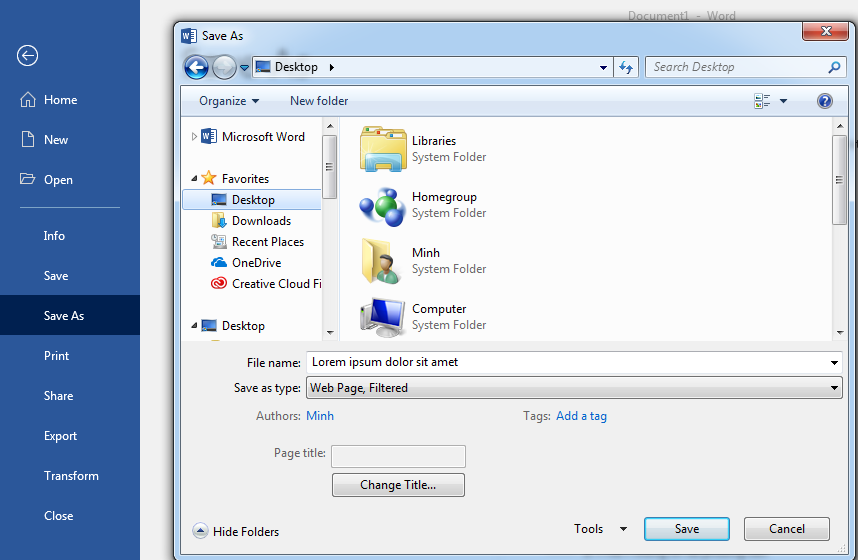Open the Organize dropdown menu
This screenshot has height=560, width=858.
click(229, 101)
